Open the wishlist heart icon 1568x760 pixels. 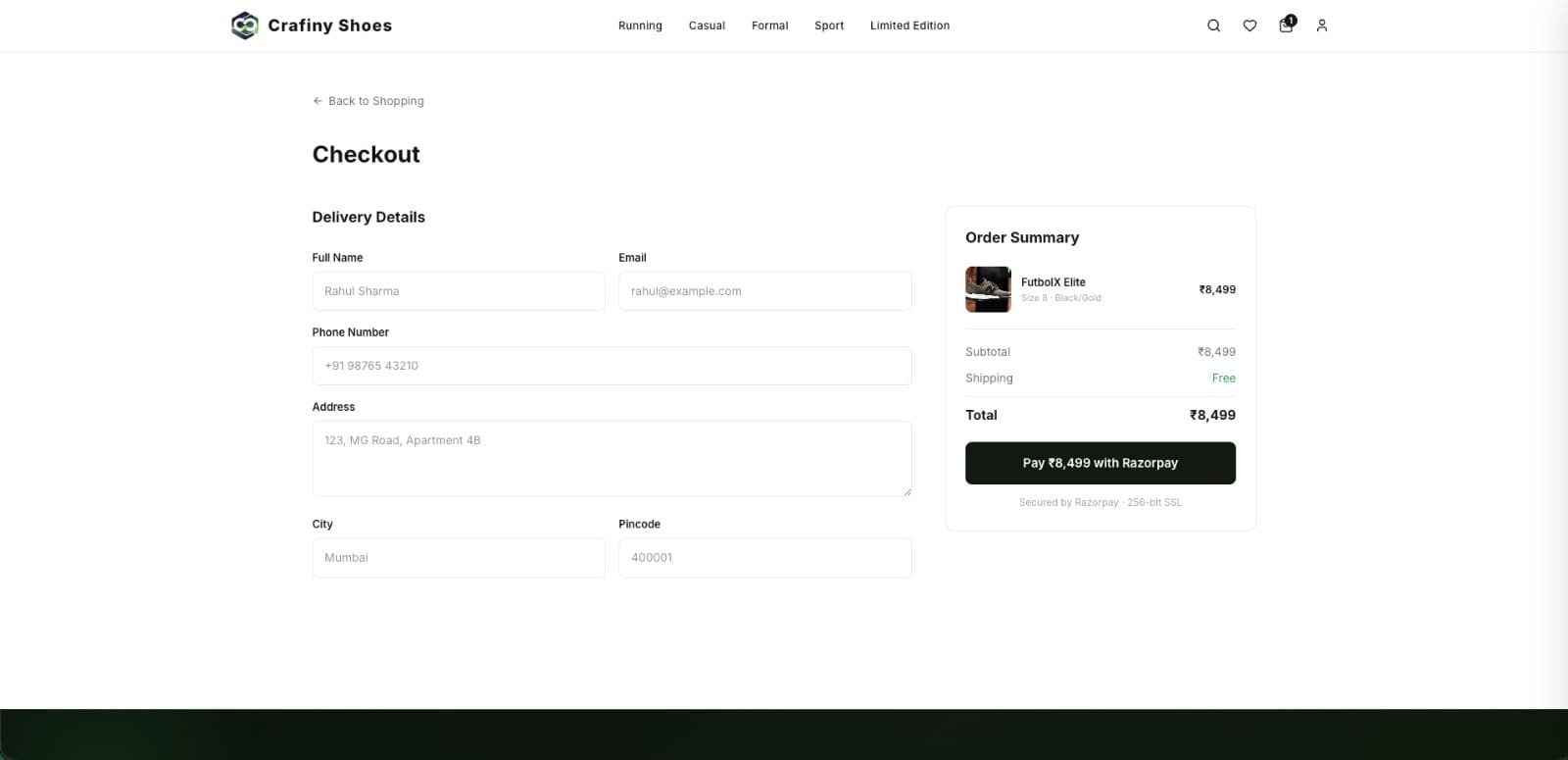pyautogui.click(x=1249, y=25)
